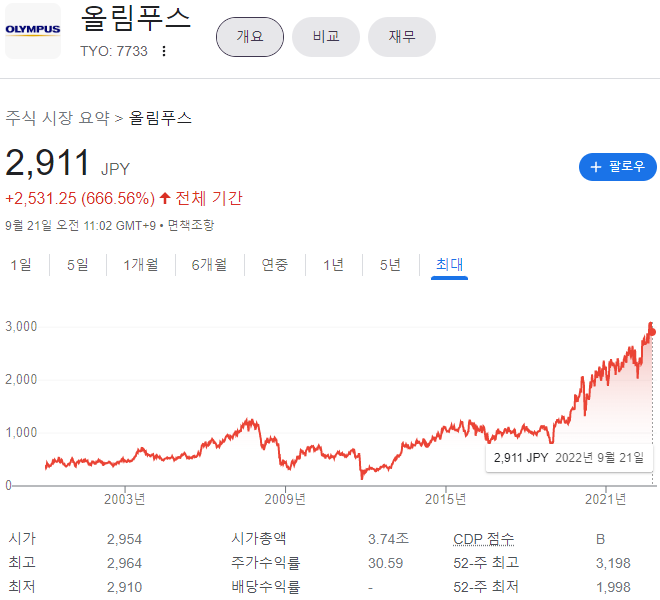Open the three-dot menu beside TYO: 7733
This screenshot has height=600, width=660.
pyautogui.click(x=164, y=51)
